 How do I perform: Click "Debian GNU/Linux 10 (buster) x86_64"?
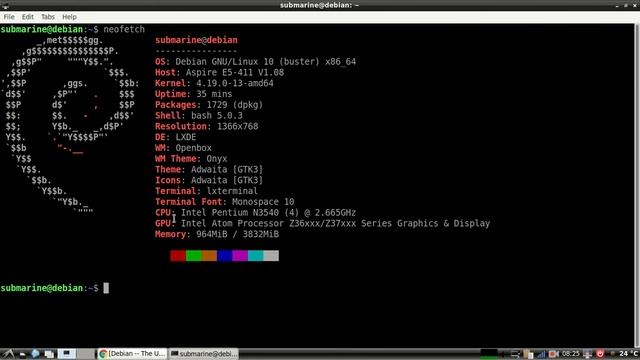pyautogui.click(x=266, y=62)
